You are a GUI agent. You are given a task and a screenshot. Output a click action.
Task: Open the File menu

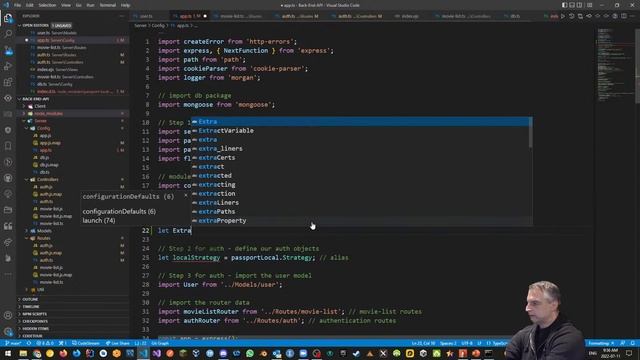pyautogui.click(x=18, y=5)
